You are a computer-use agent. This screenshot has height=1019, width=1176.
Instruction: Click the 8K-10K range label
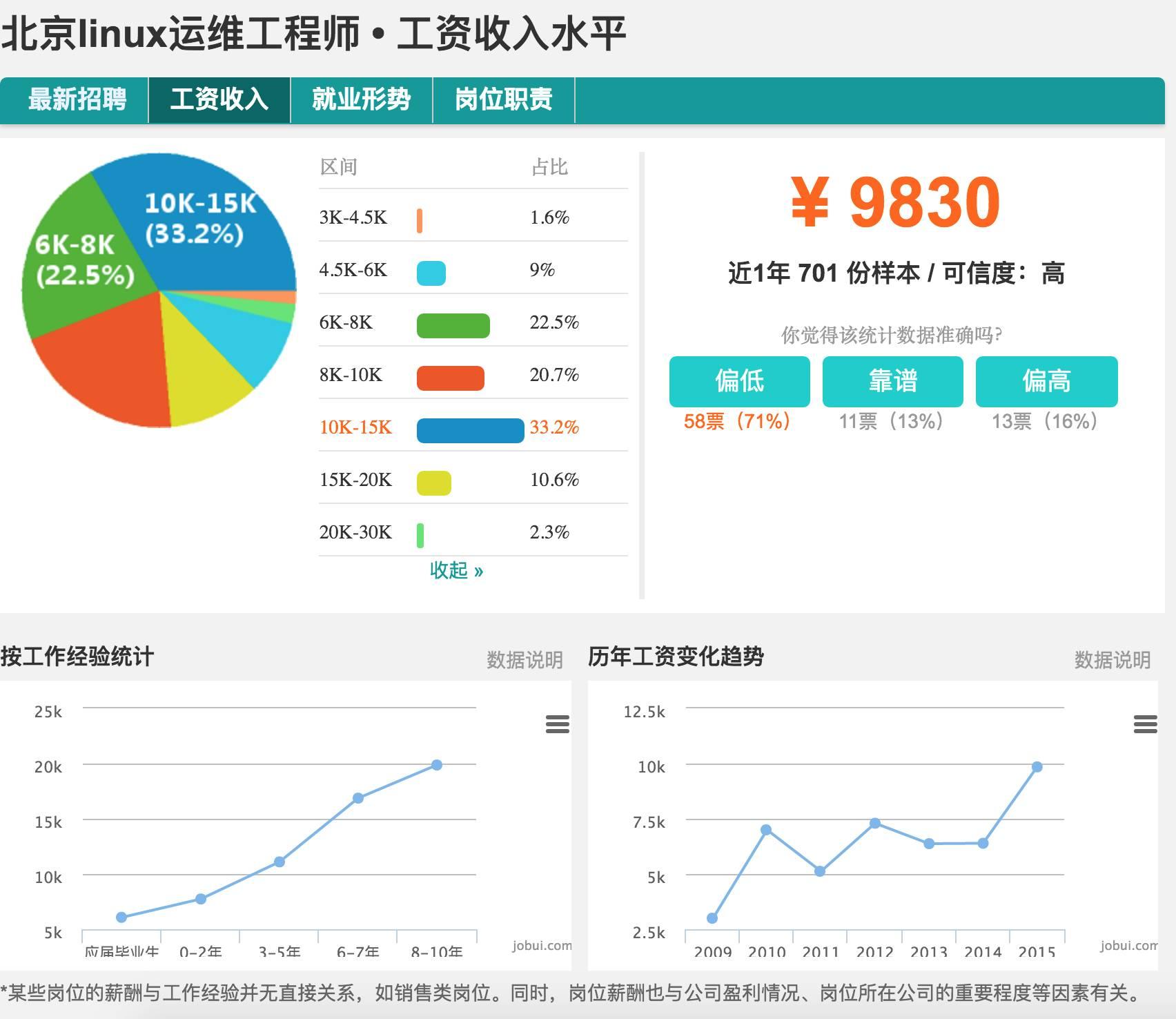click(x=351, y=375)
